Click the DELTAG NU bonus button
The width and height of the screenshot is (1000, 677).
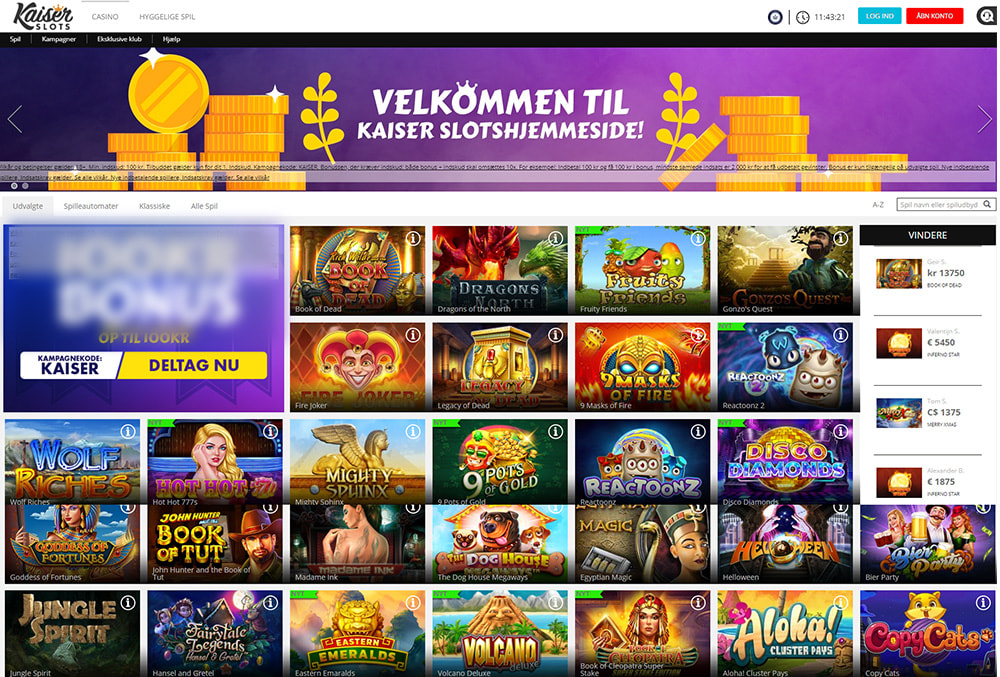tap(194, 365)
